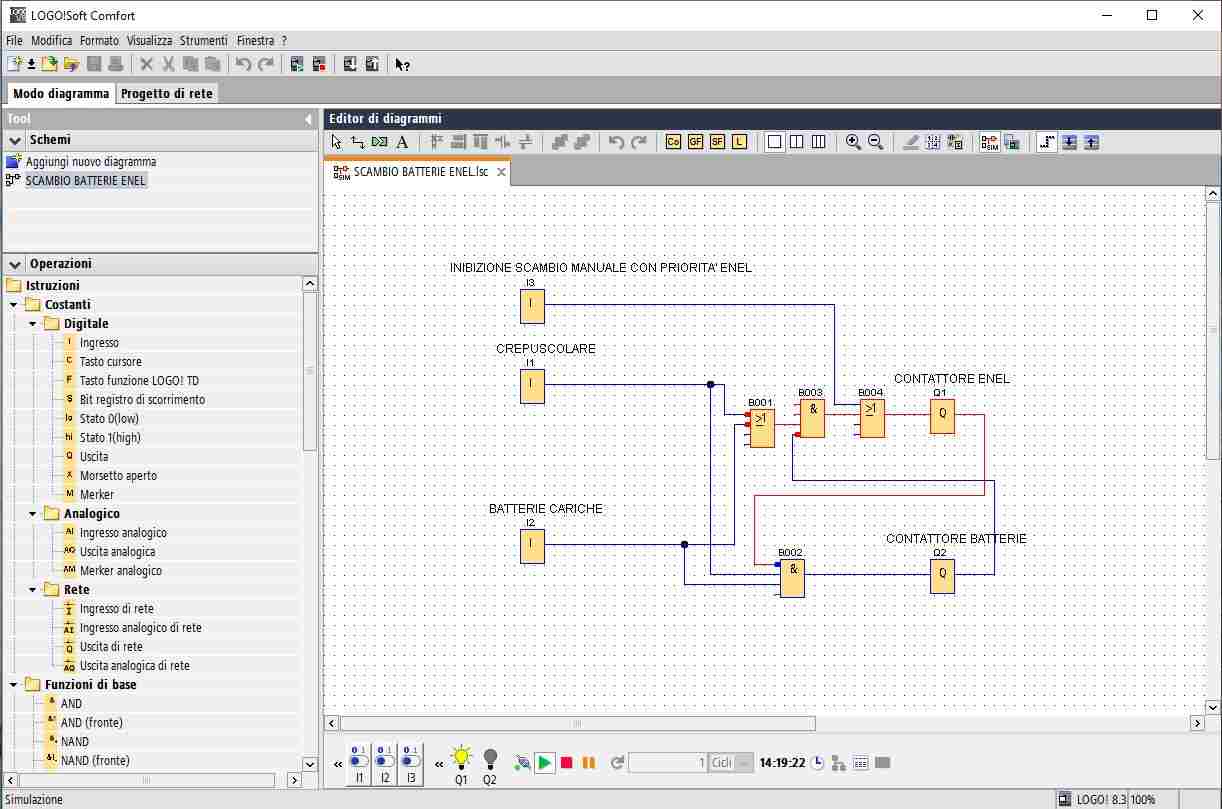Viewport: 1222px width, 809px height.
Task: Click the Q1 CONTATTORE ENEL output block
Action: coord(942,416)
